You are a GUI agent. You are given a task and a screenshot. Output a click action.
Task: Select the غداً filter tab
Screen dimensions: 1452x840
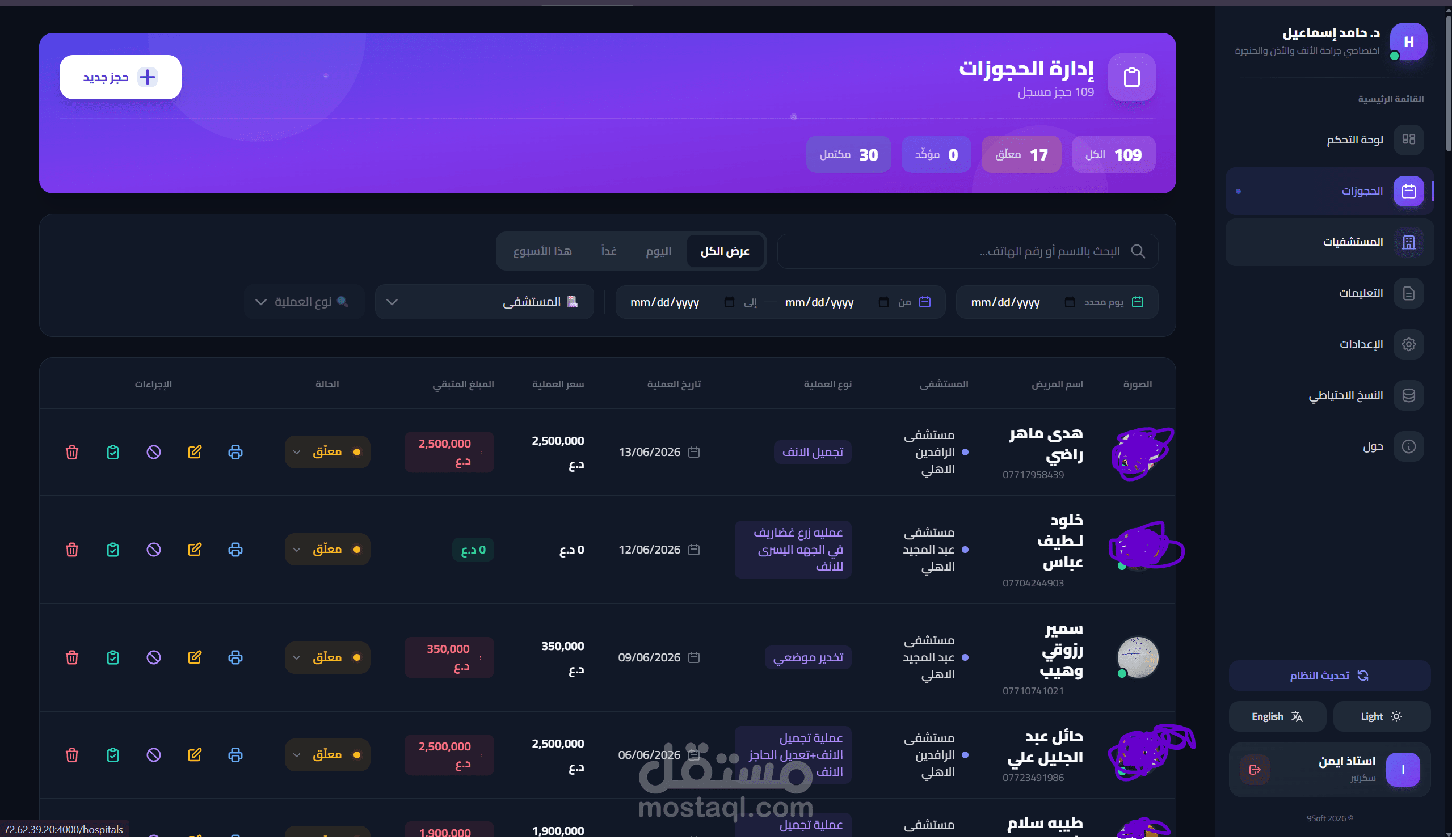[608, 251]
